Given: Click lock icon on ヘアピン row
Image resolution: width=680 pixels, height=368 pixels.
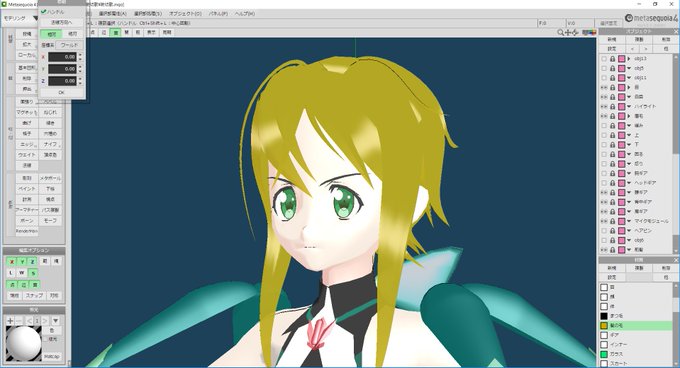Looking at the screenshot, I should point(612,230).
